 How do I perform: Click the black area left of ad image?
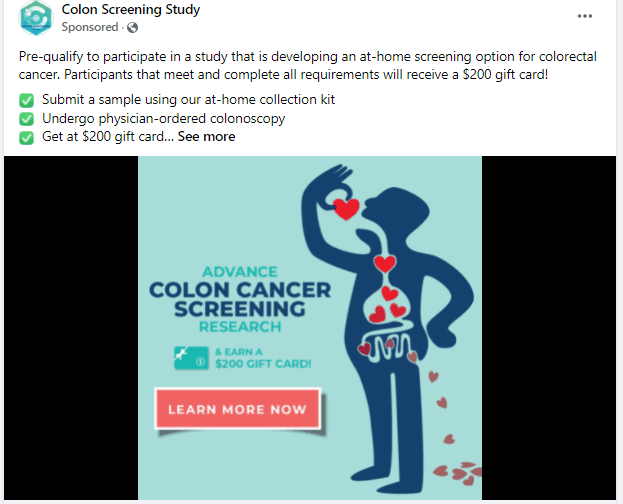pos(71,328)
